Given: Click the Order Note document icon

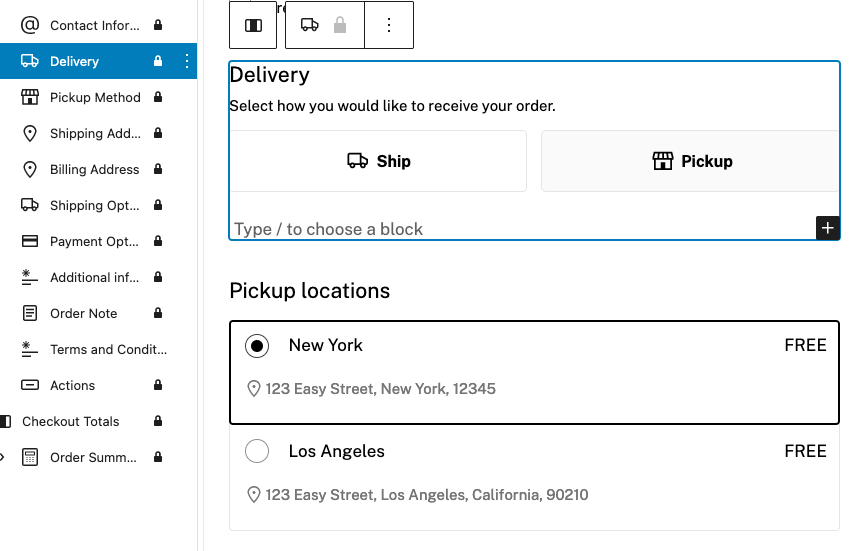Looking at the screenshot, I should coord(30,313).
